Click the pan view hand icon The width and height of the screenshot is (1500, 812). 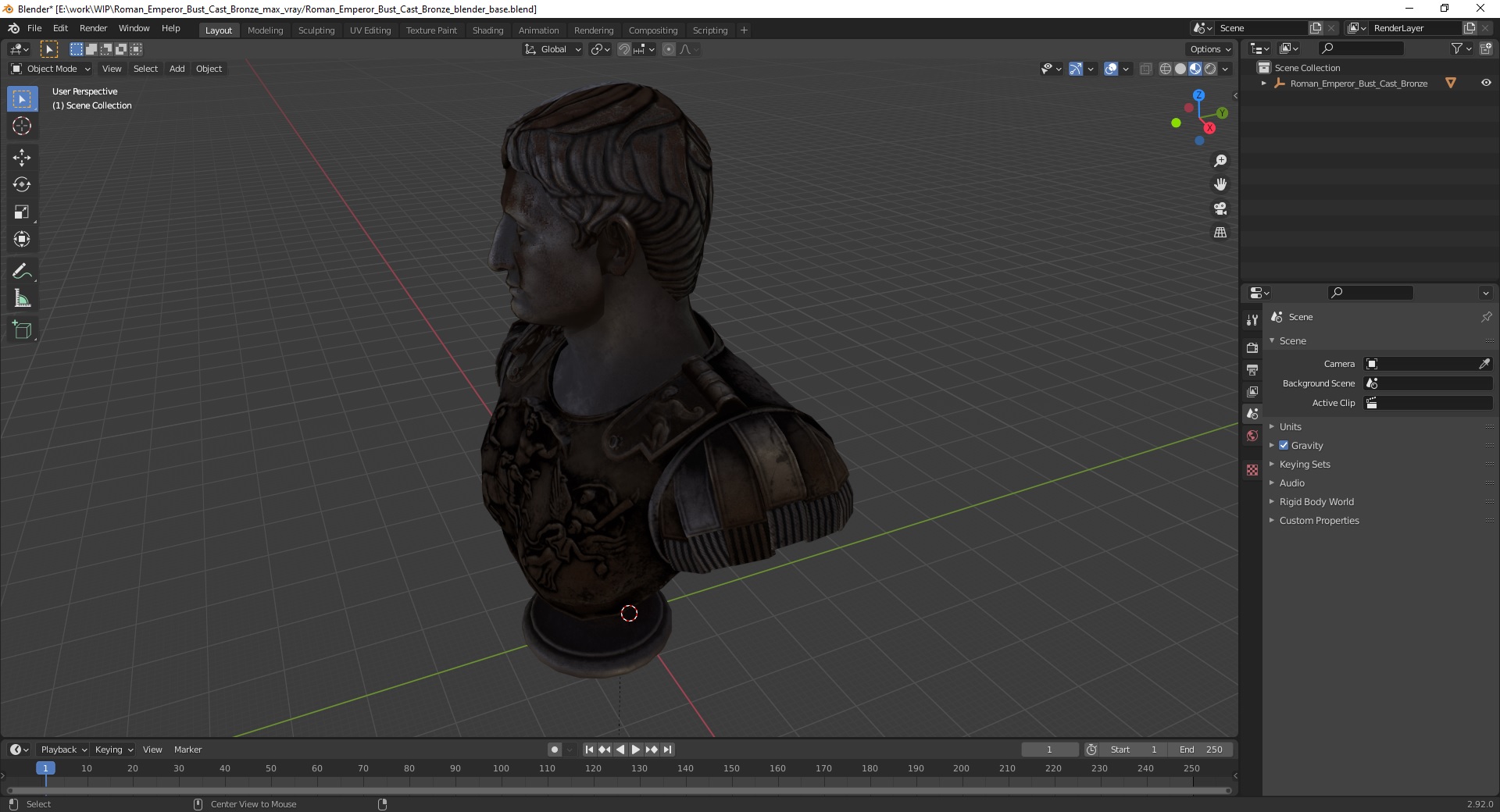click(1220, 185)
